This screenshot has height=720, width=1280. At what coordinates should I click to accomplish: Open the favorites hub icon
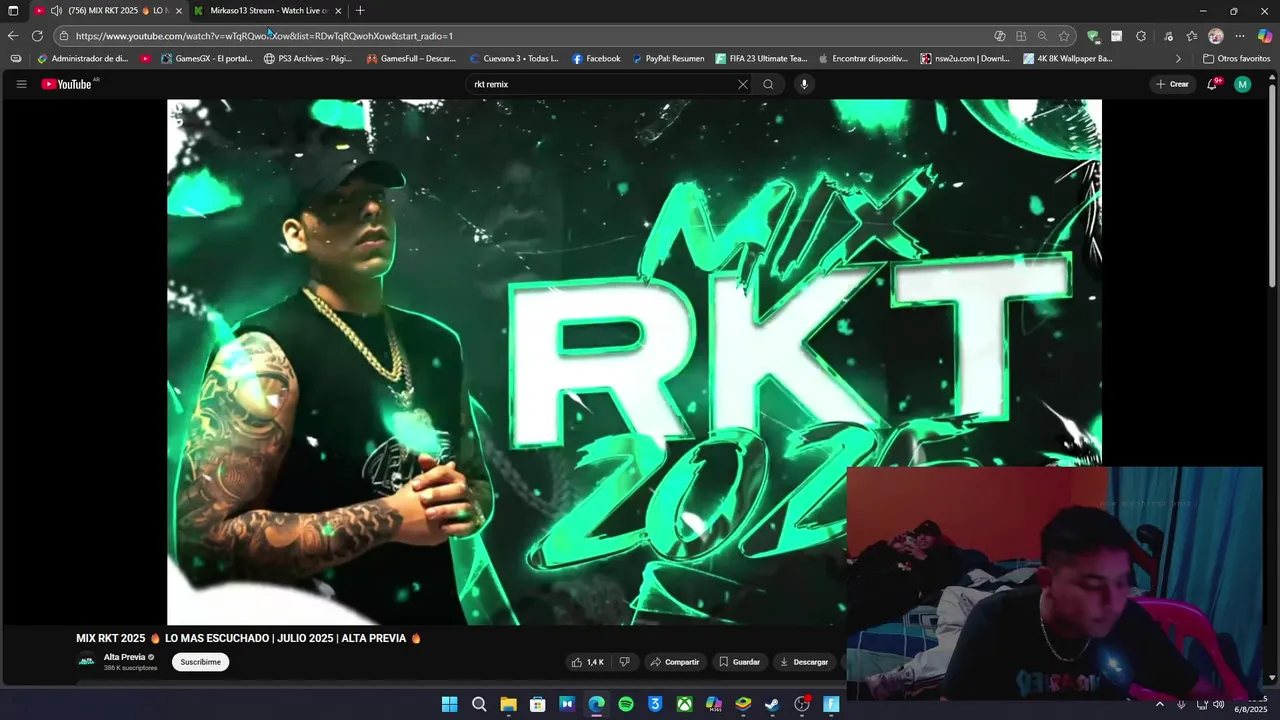(x=1192, y=36)
